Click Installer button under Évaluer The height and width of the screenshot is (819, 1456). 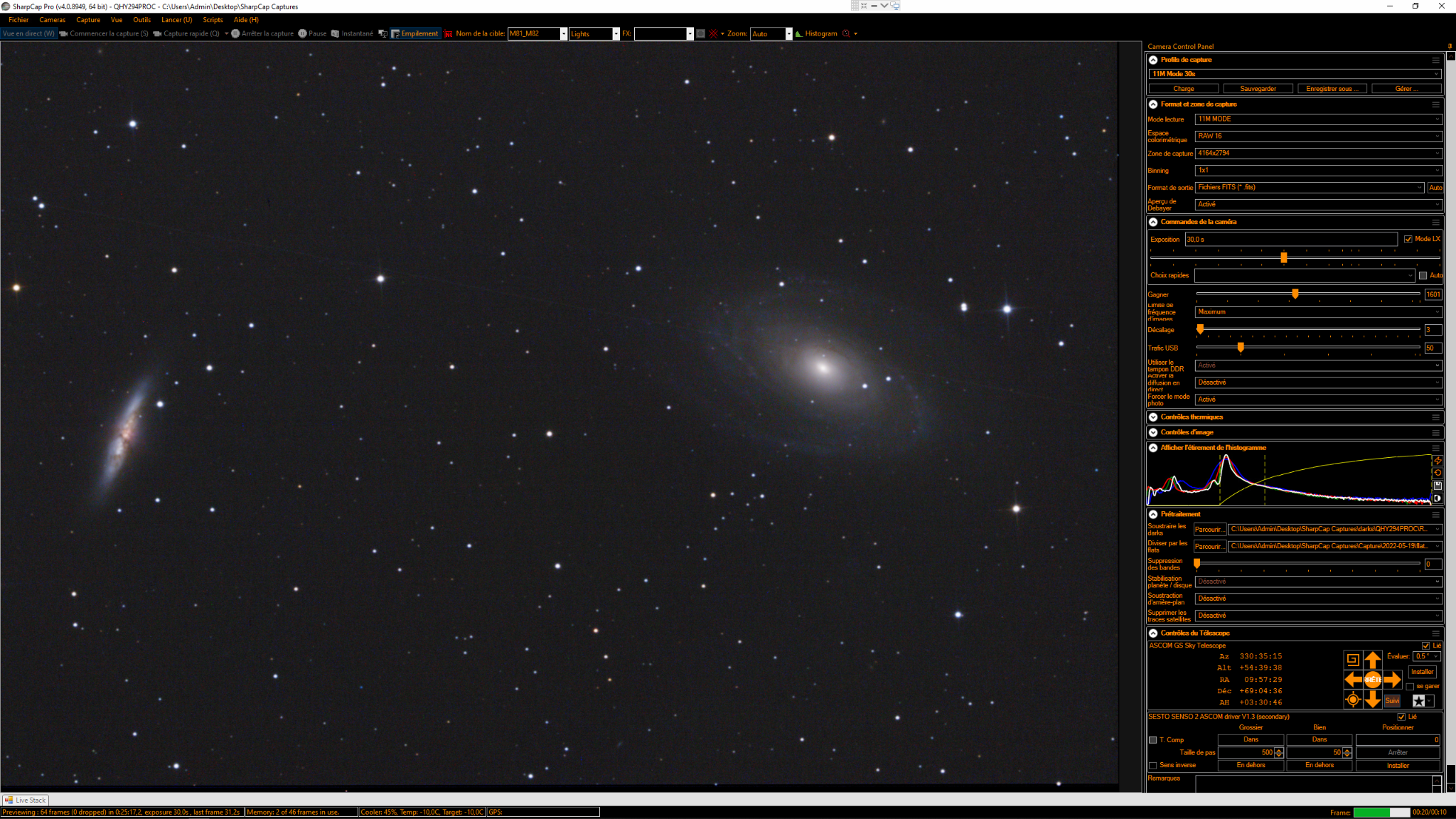1422,672
